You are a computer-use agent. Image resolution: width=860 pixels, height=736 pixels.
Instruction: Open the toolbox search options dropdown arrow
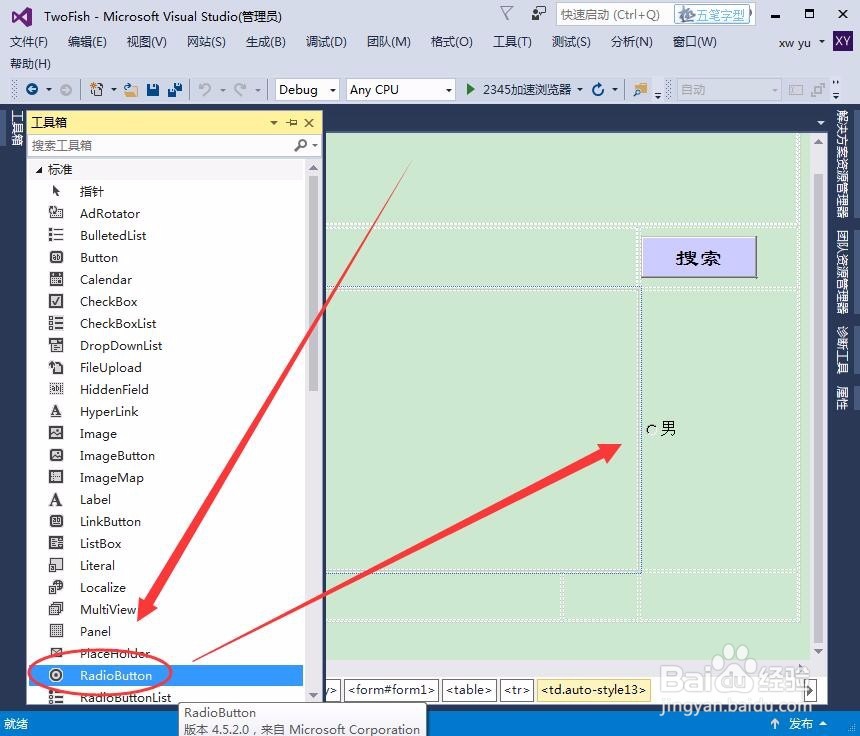(315, 145)
